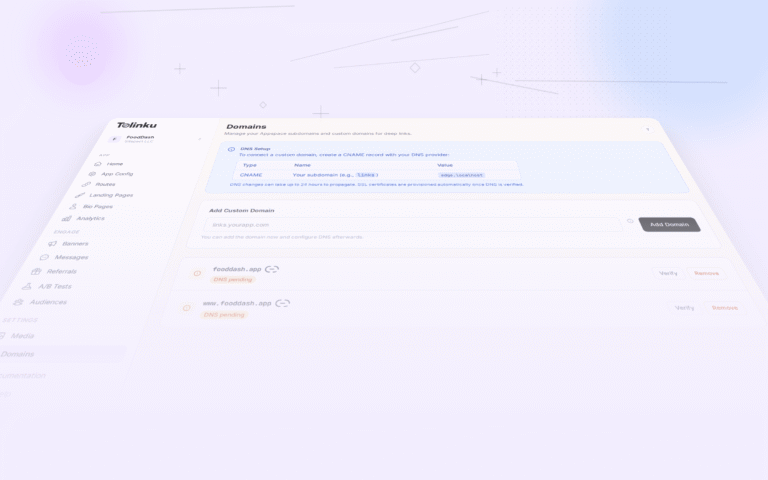Viewport: 768px width, 480px height.
Task: Click the warning icon beside www.fooddash.app
Action: coord(186,308)
